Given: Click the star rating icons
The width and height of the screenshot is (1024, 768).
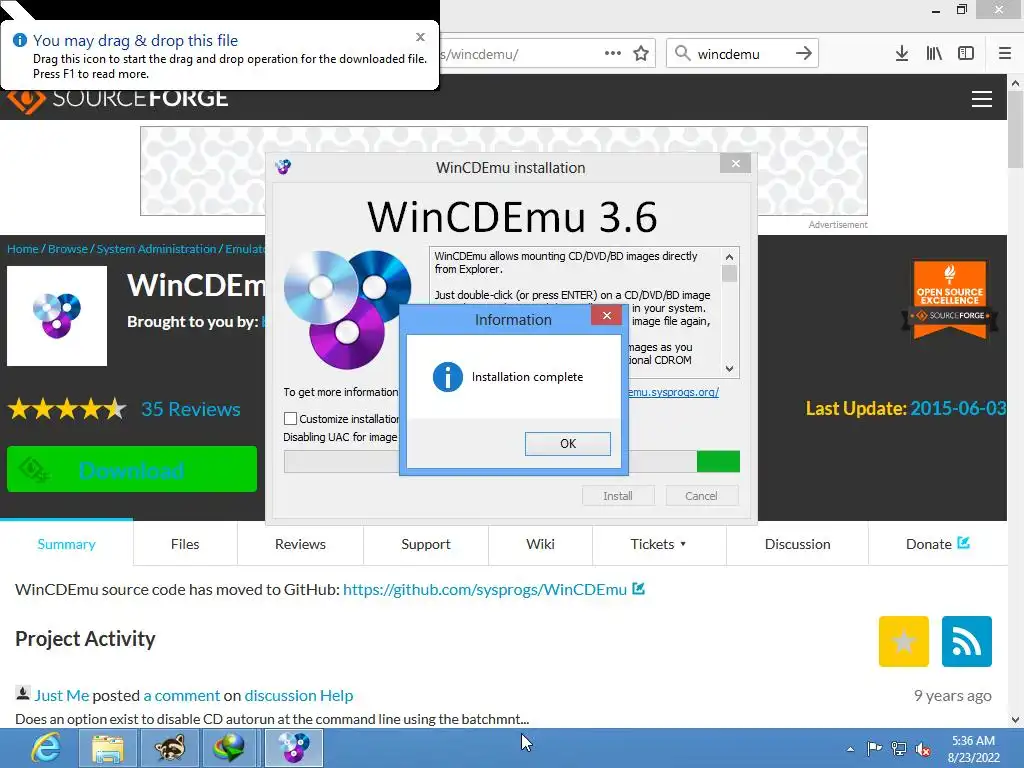Looking at the screenshot, I should [67, 409].
